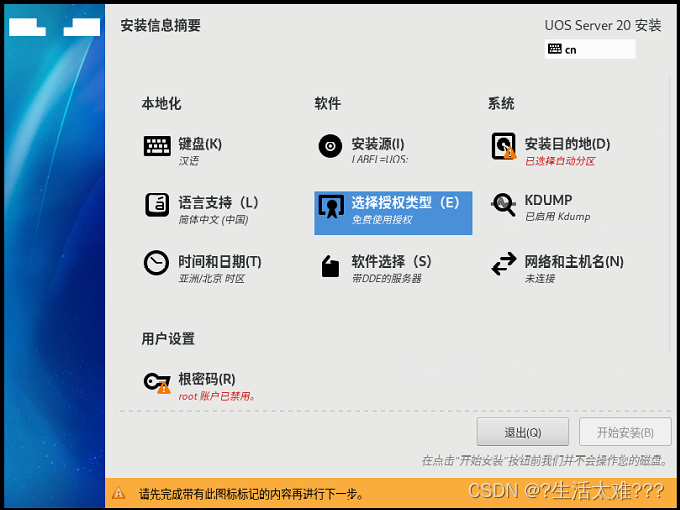Open the 键盘(K) label
Image resolution: width=680 pixels, height=510 pixels.
(200, 144)
